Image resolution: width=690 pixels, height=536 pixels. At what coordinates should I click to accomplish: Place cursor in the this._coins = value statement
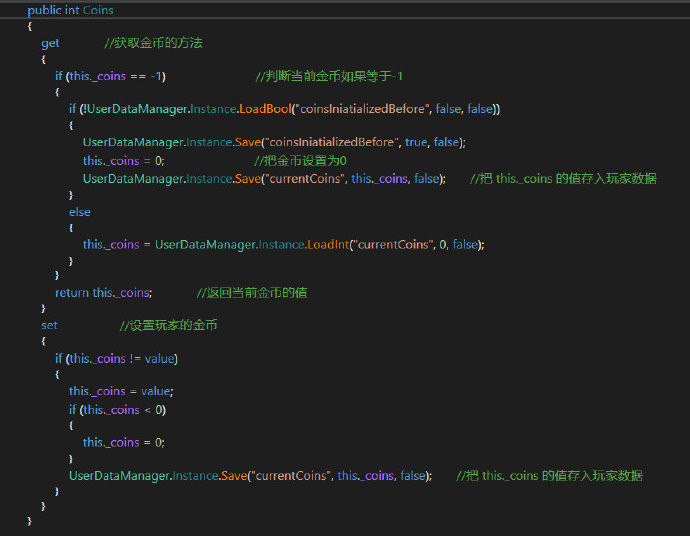120,391
